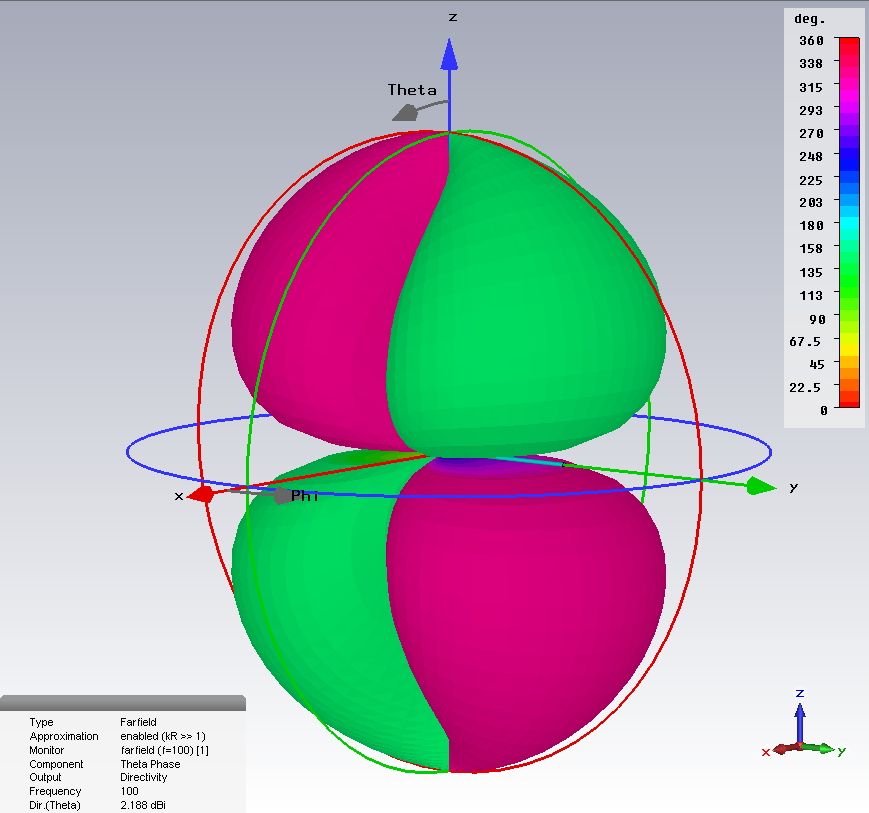The width and height of the screenshot is (869, 813).
Task: Click the blue z-axis arrowhead
Action: (450, 54)
